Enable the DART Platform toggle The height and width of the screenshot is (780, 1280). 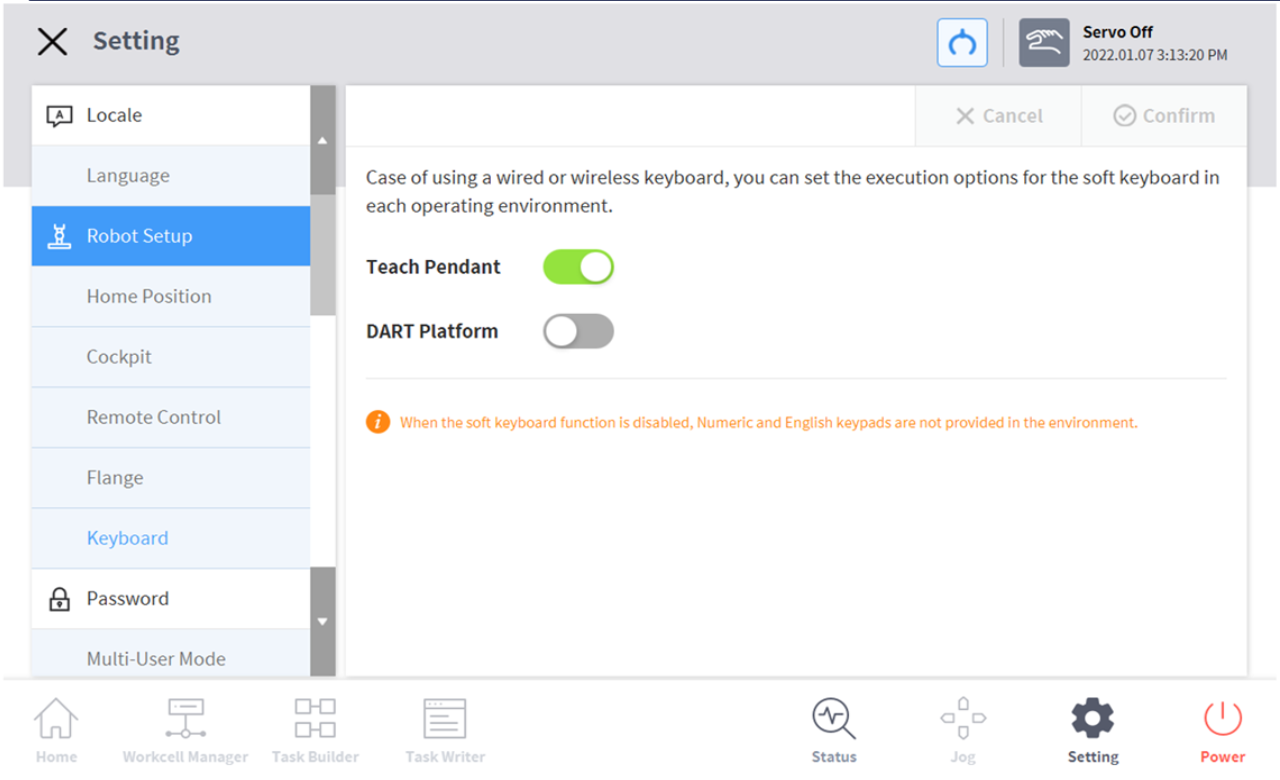578,332
